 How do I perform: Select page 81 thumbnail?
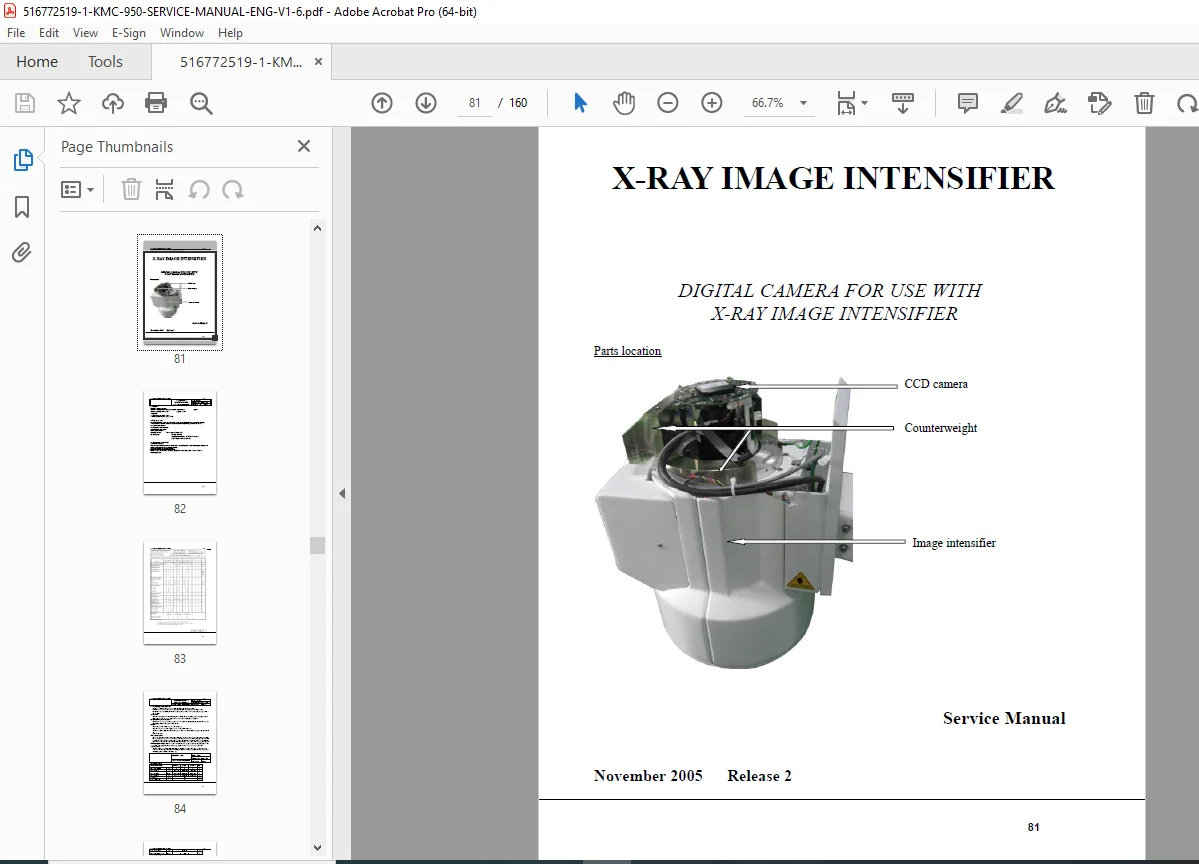[x=180, y=292]
